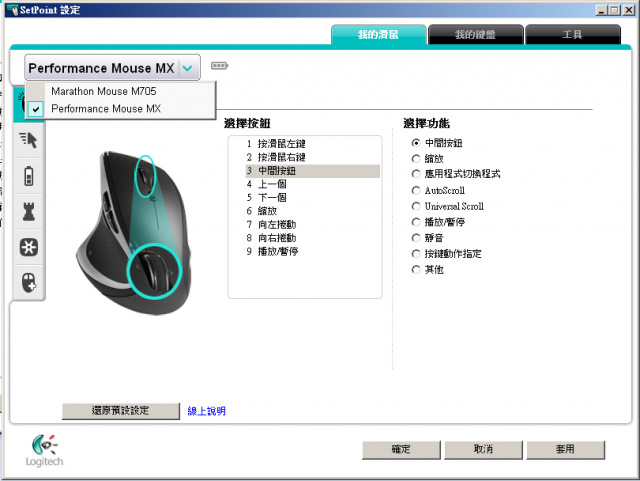Select button 5 下一個 in list
The height and width of the screenshot is (481, 640).
[x=312, y=198]
